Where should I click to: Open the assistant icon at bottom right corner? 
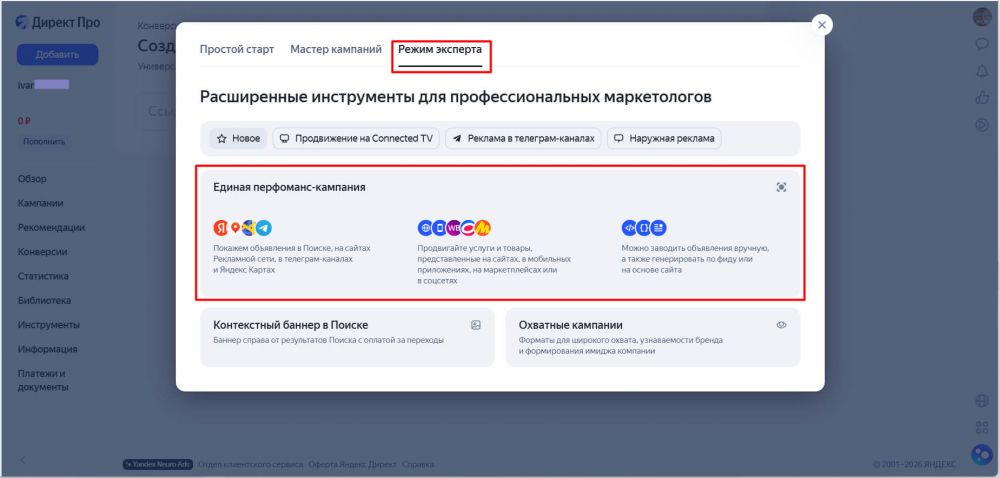982,454
